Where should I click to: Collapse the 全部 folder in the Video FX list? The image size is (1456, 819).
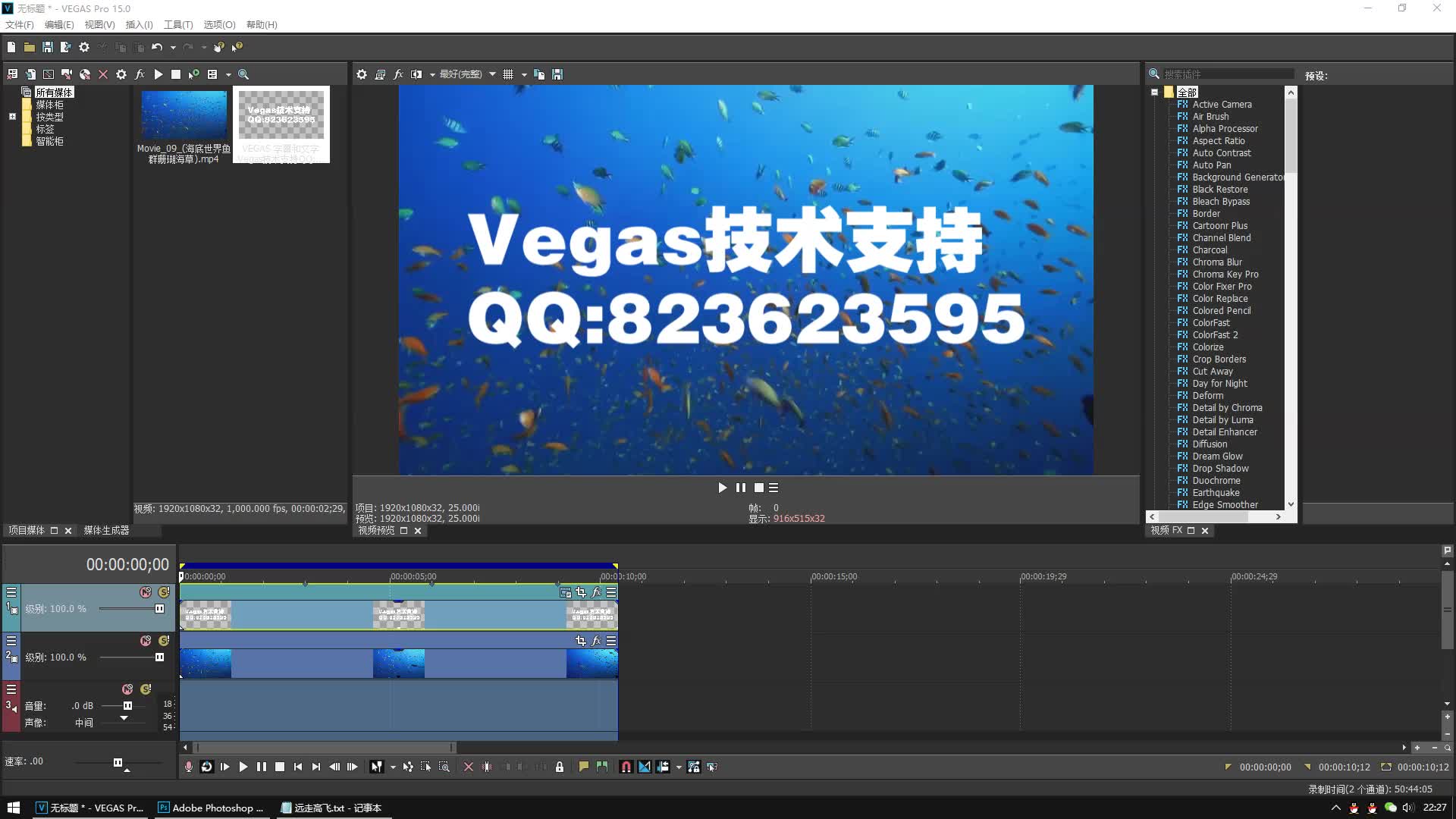(x=1153, y=91)
